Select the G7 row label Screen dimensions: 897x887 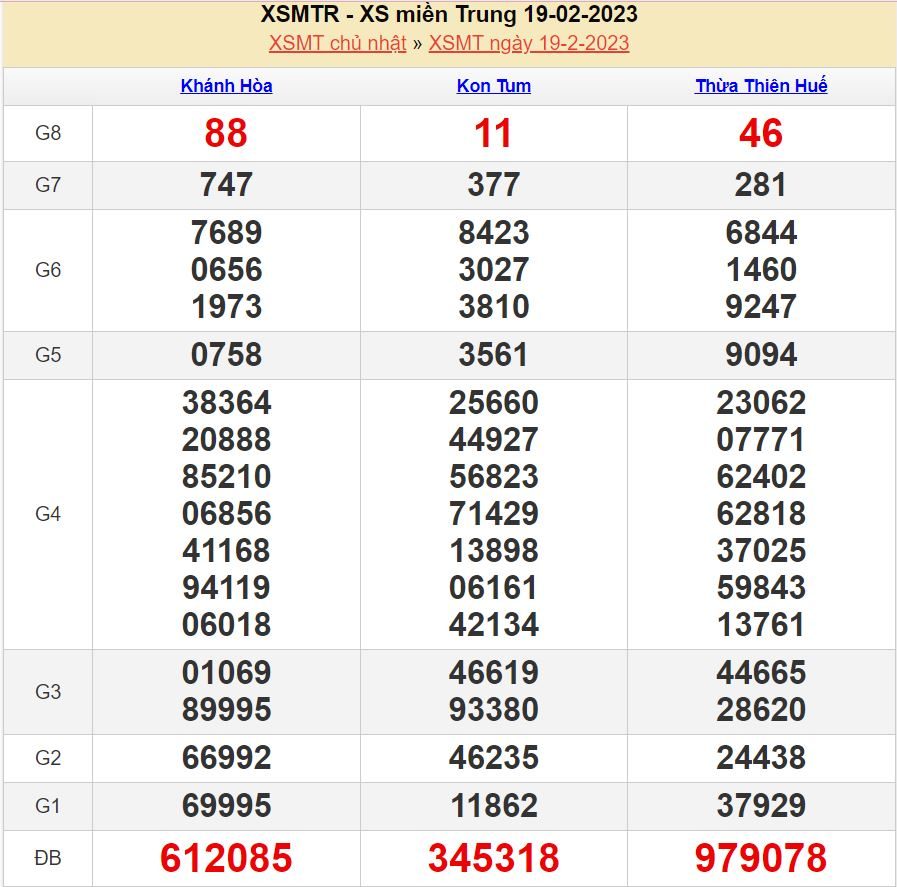pos(48,185)
